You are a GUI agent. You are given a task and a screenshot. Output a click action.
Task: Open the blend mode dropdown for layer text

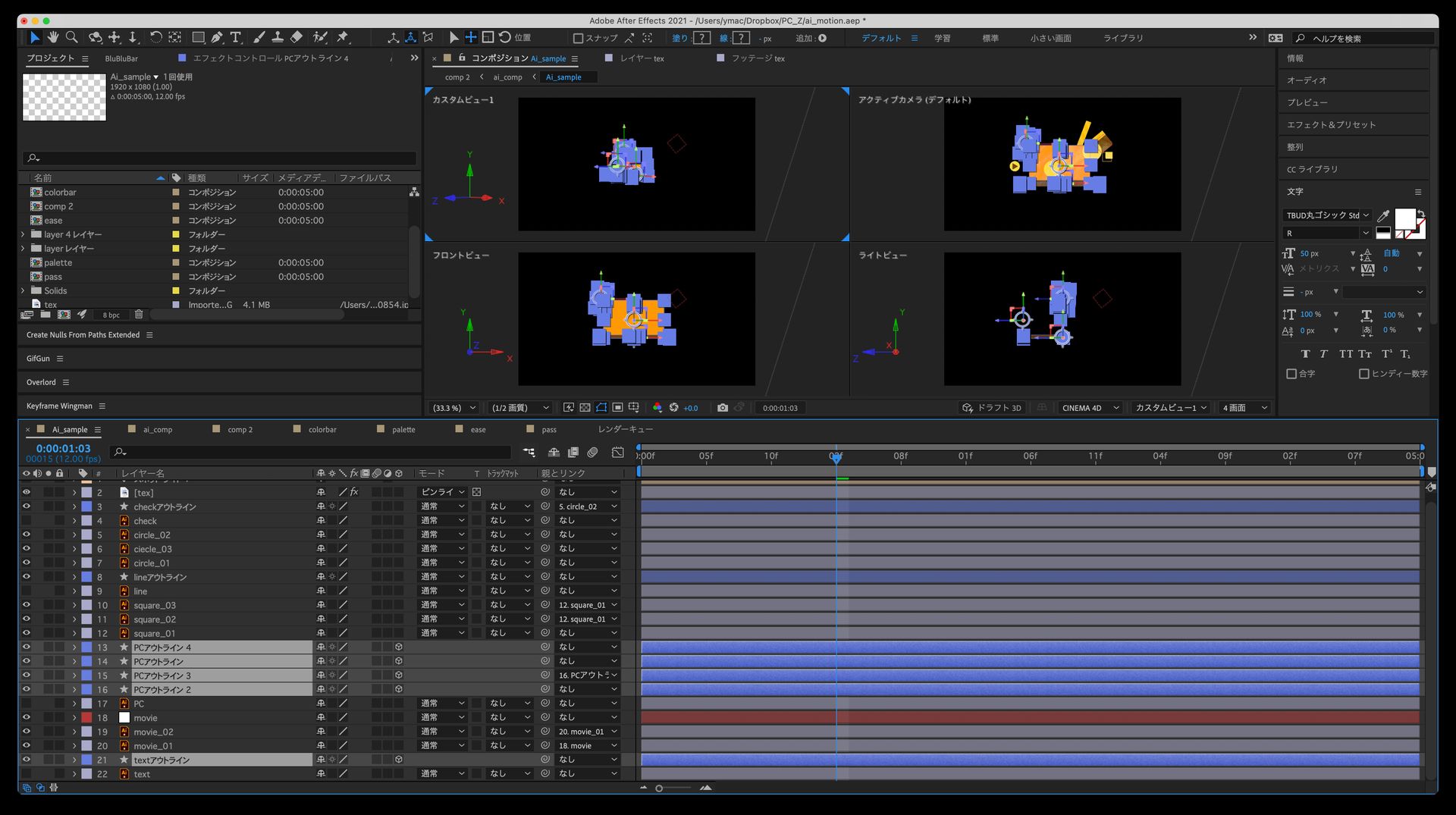point(442,773)
